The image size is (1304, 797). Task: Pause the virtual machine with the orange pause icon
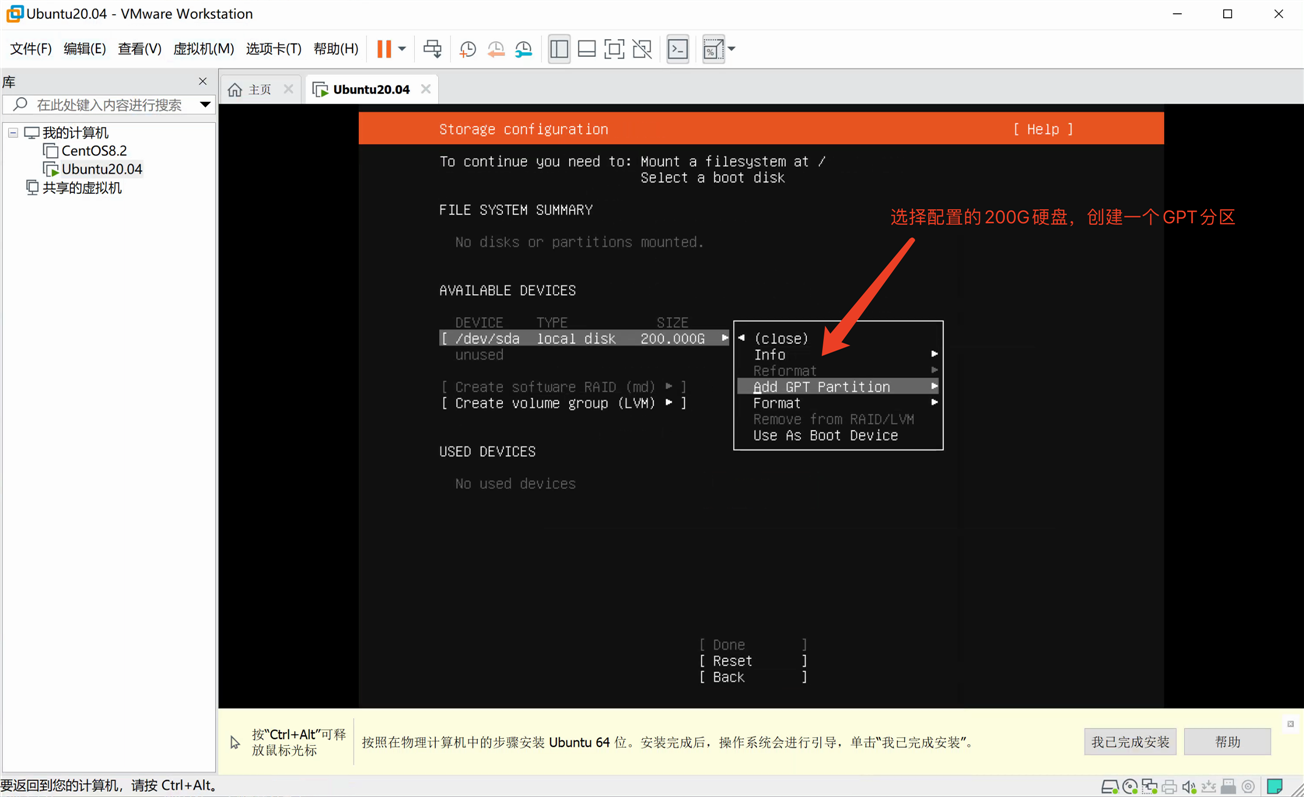click(x=384, y=49)
